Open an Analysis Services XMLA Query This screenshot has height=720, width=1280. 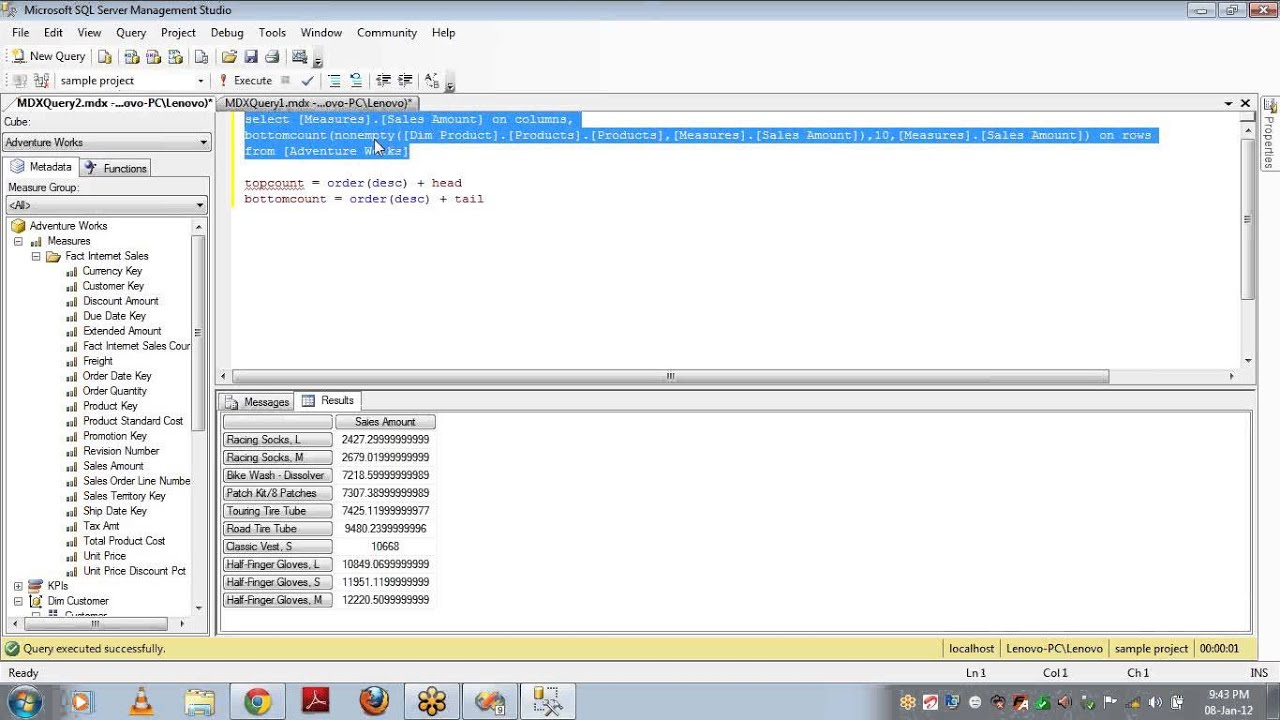click(x=177, y=57)
